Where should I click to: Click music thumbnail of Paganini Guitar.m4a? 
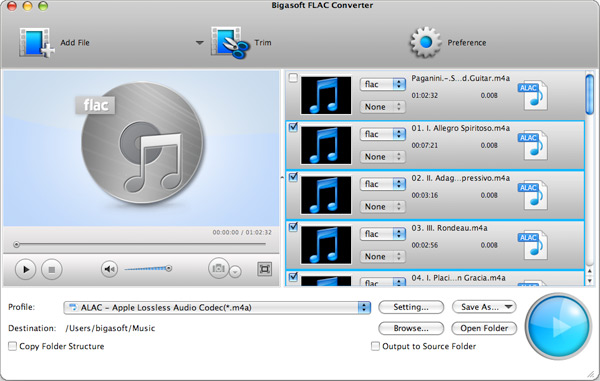(326, 95)
